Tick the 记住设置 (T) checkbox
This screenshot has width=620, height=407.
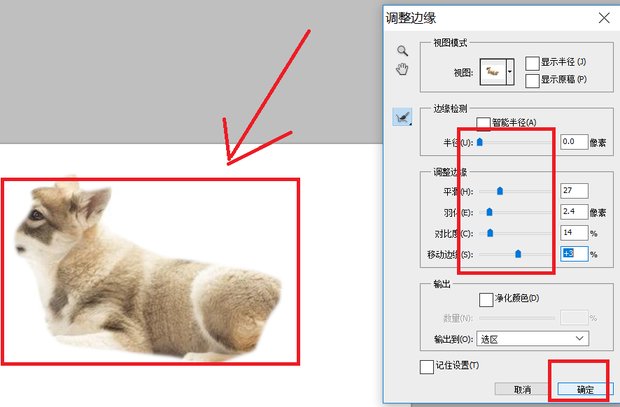[x=427, y=367]
